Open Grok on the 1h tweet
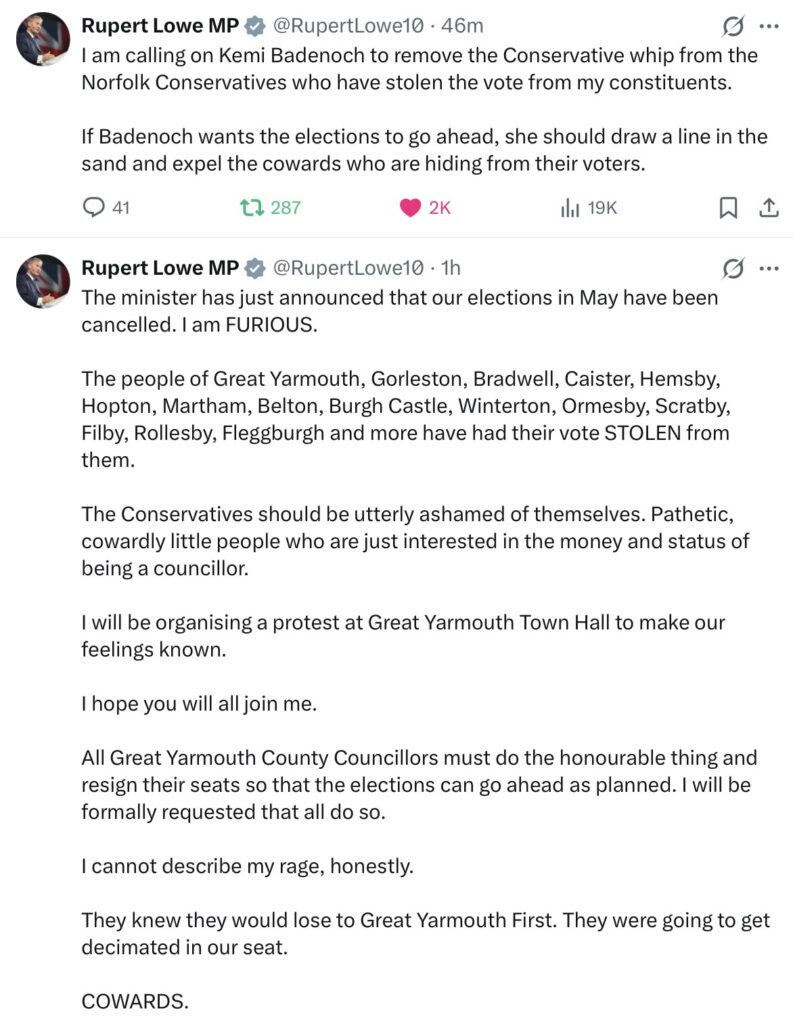The width and height of the screenshot is (793, 1024). [x=733, y=268]
